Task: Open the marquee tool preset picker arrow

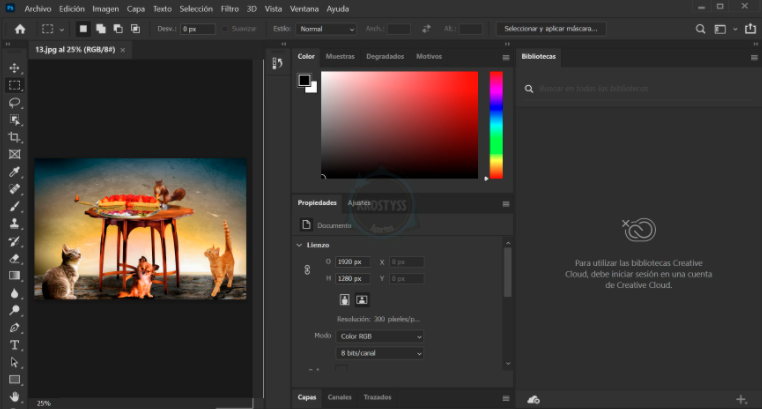Action: [62, 30]
